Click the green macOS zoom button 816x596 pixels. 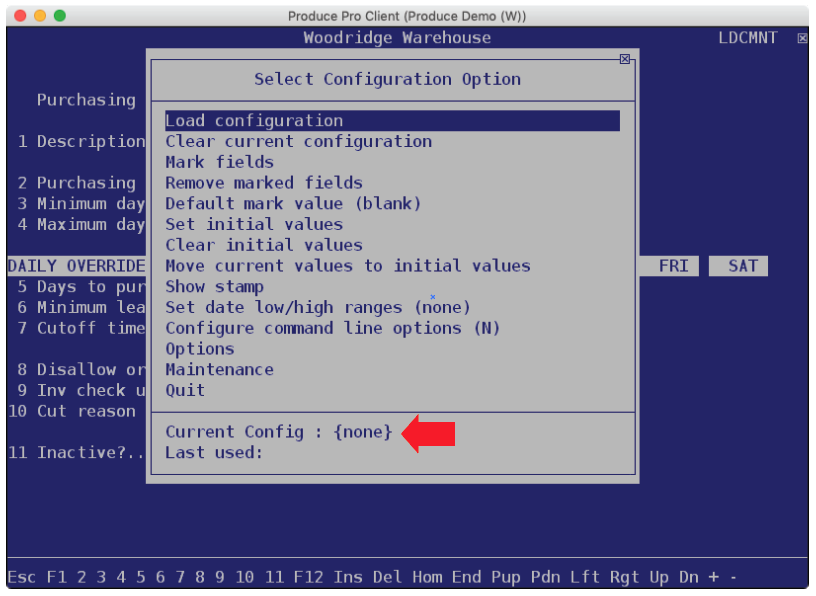click(60, 16)
